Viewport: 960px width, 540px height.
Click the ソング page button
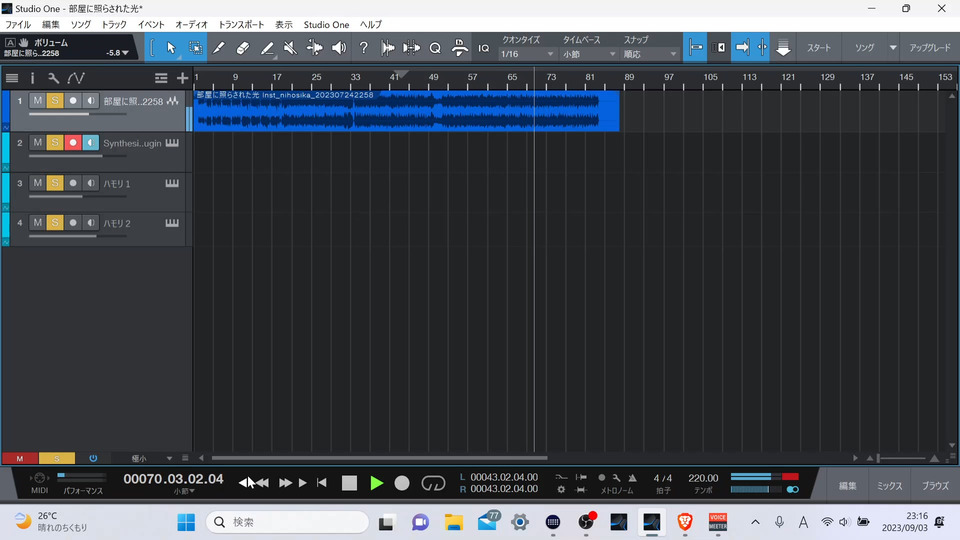864,48
